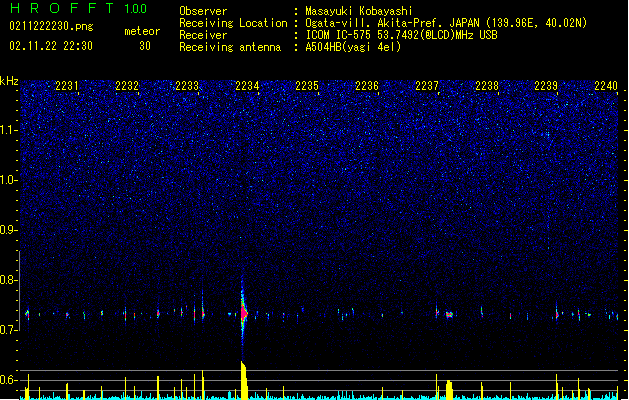Click the timestamp 02.11.22 22:30
The height and width of the screenshot is (400, 629).
click(51, 46)
